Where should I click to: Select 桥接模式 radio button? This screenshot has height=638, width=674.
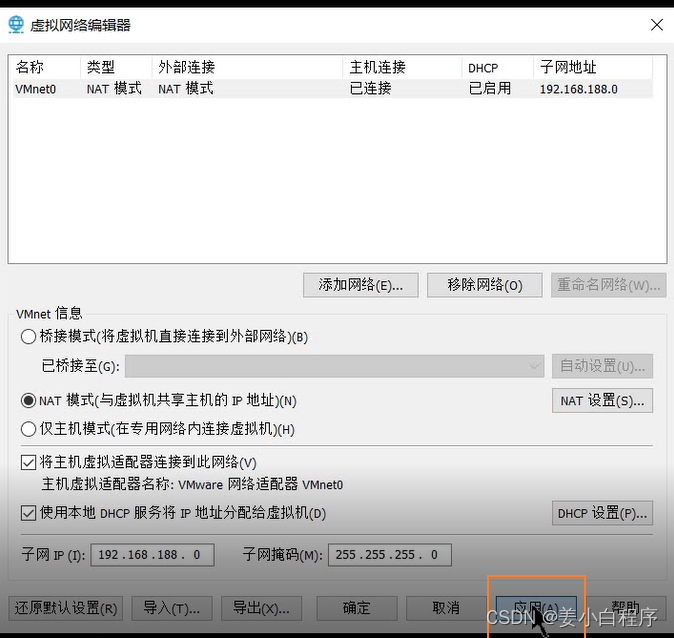click(28, 336)
